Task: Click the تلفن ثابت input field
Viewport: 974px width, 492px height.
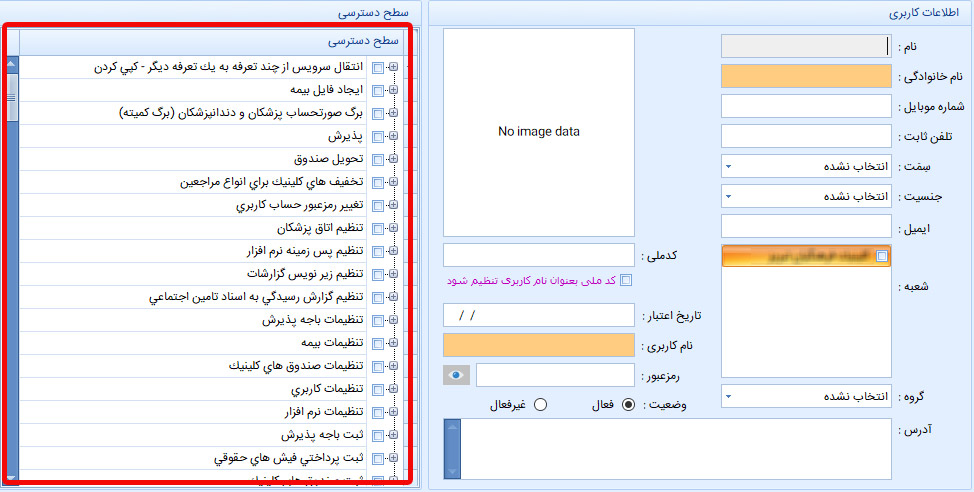Action: click(x=806, y=136)
